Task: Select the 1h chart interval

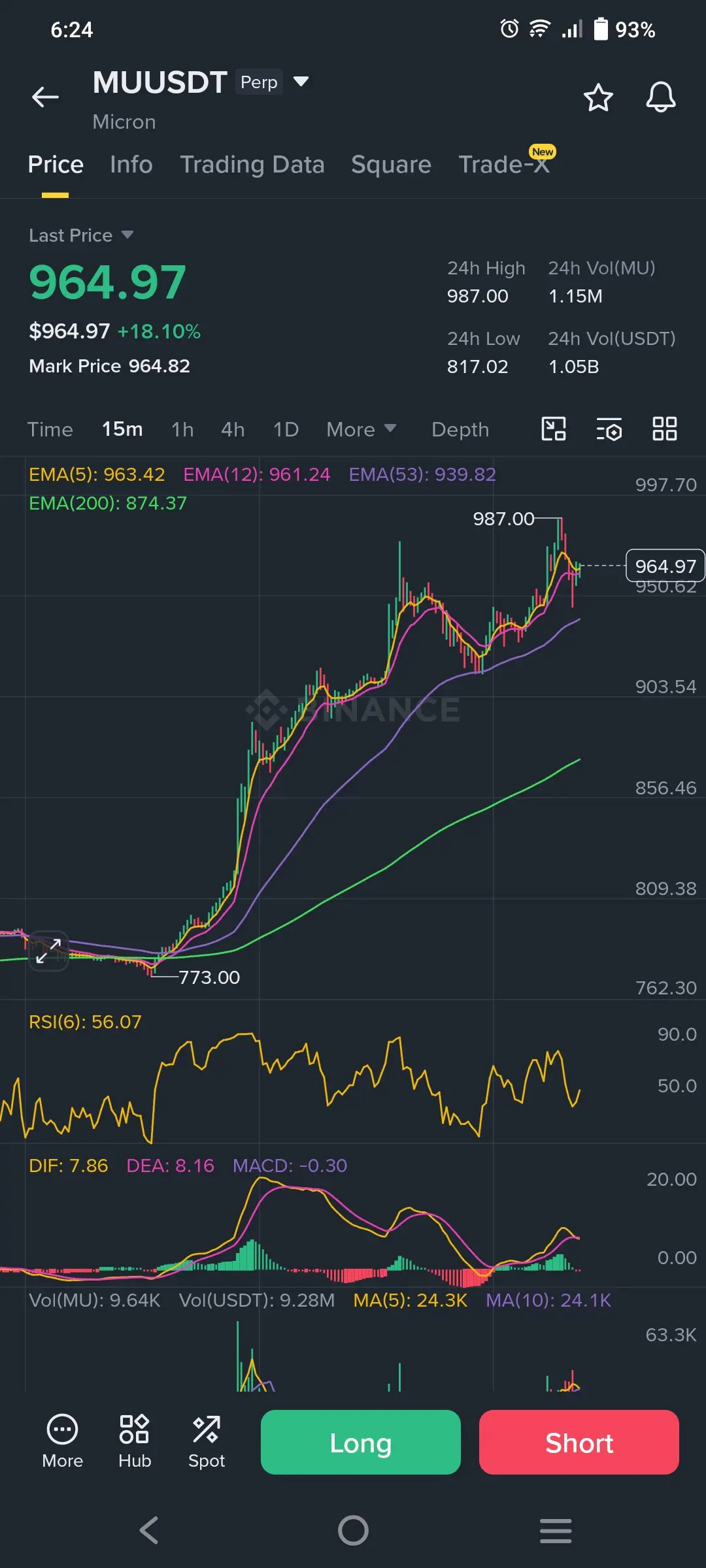Action: tap(182, 429)
